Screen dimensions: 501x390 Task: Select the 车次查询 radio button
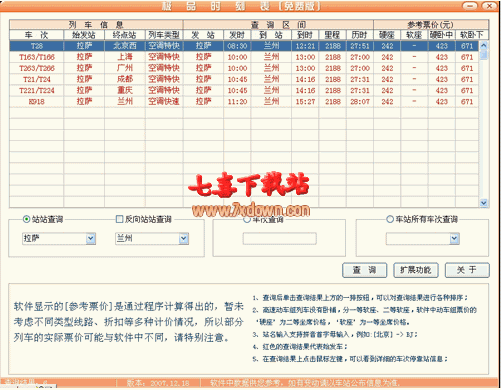coord(247,220)
